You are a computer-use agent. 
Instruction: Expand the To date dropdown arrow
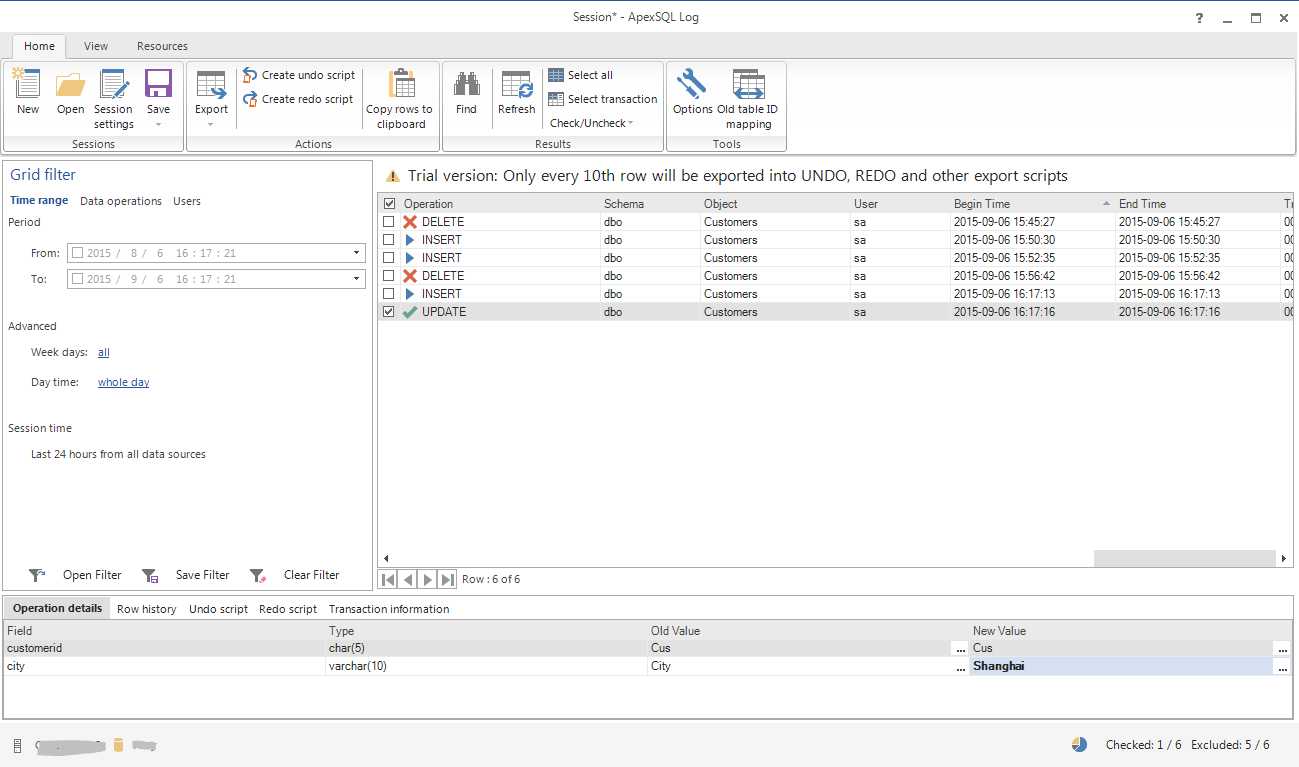(x=356, y=279)
